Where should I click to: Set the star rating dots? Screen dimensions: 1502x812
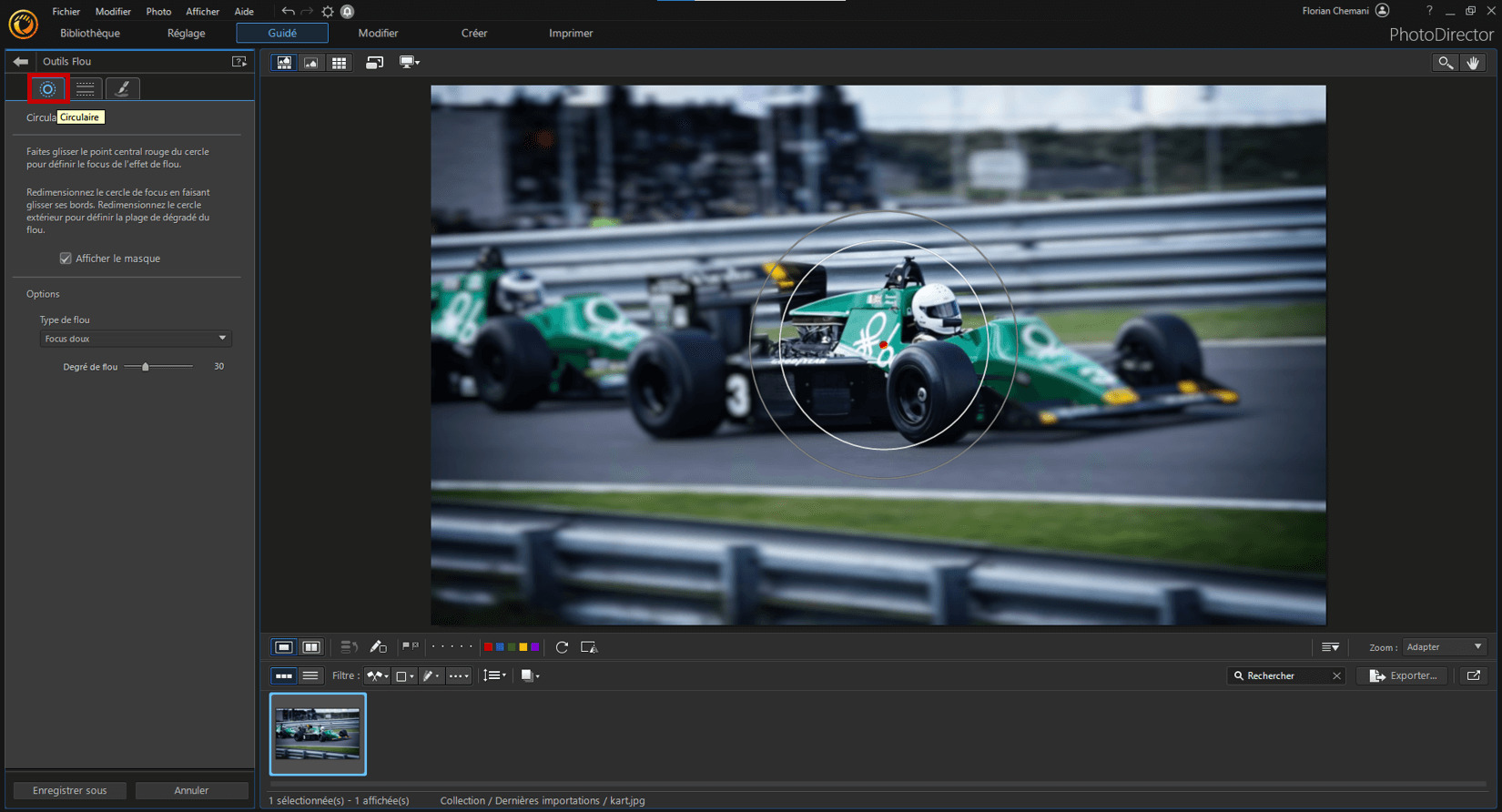coord(452,647)
